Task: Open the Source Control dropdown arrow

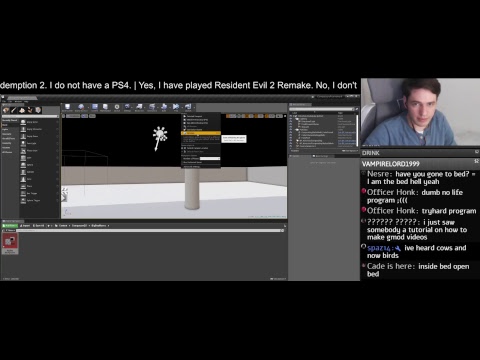Action: 88,107
